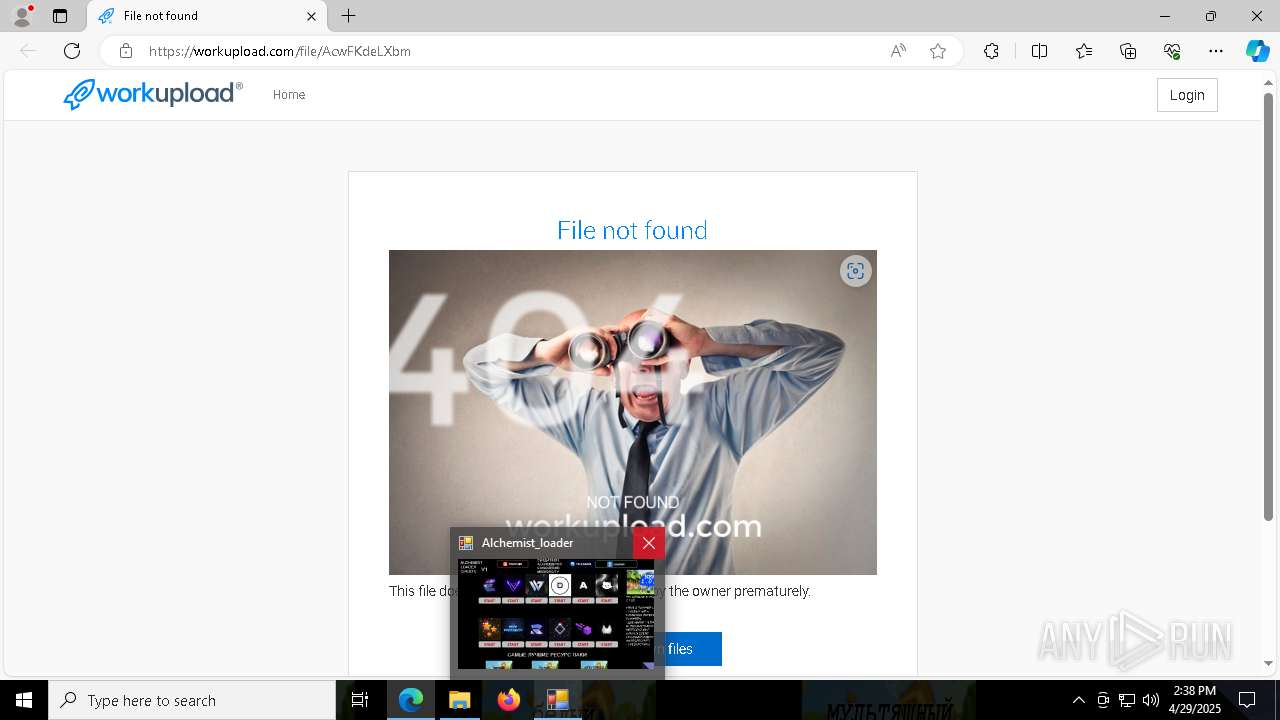Open a new browser tab
The image size is (1280, 720).
(348, 16)
